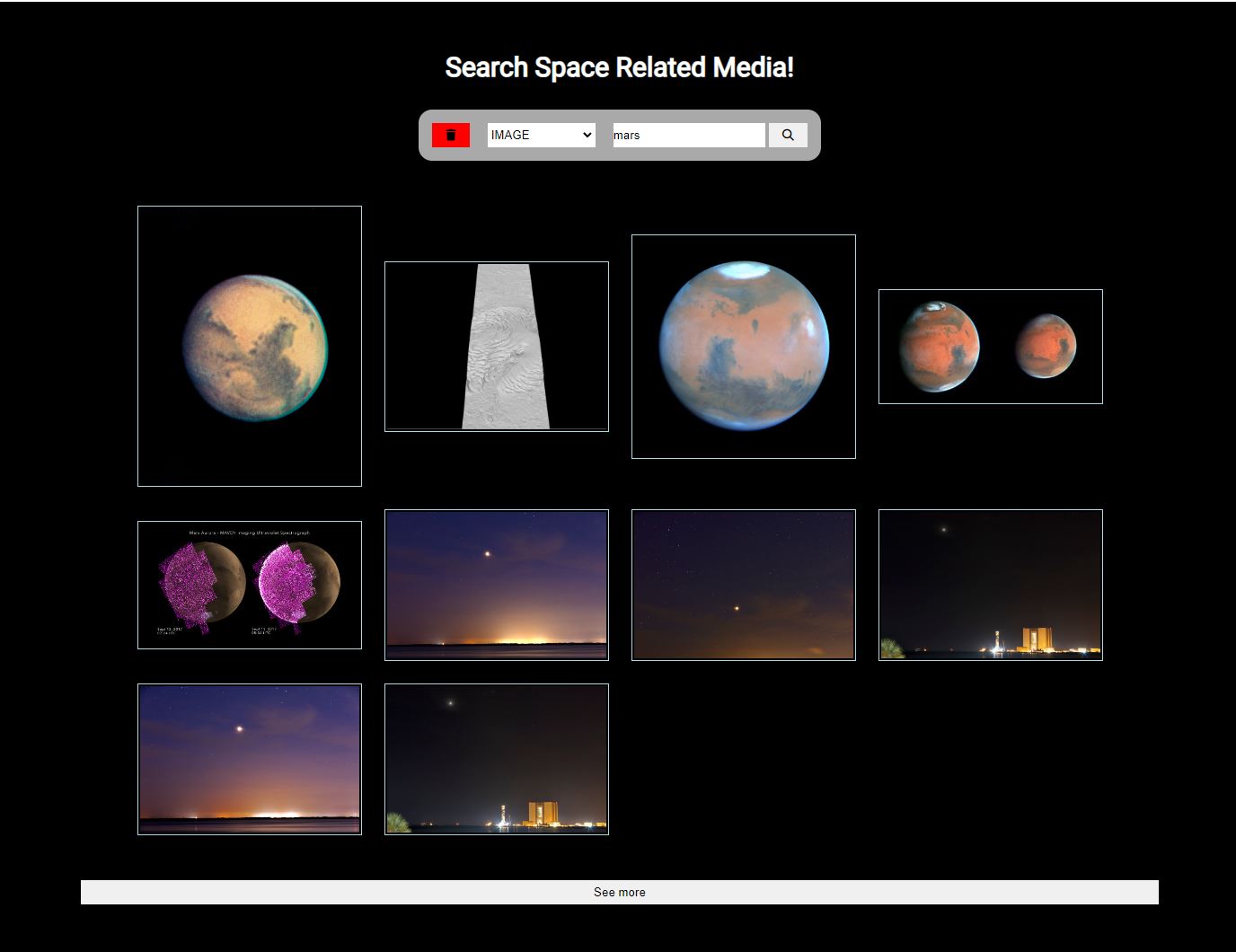
Task: Open the grayscale terrain strip thumbnail
Action: [x=497, y=347]
